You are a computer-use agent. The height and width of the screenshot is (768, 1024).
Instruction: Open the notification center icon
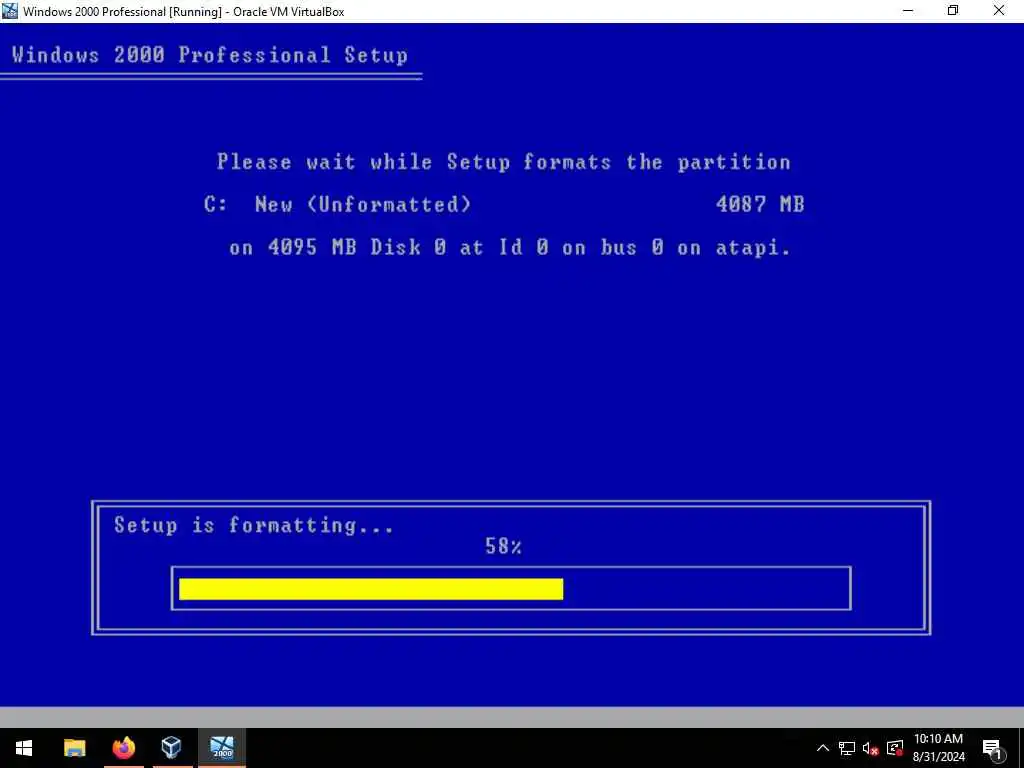pyautogui.click(x=992, y=748)
